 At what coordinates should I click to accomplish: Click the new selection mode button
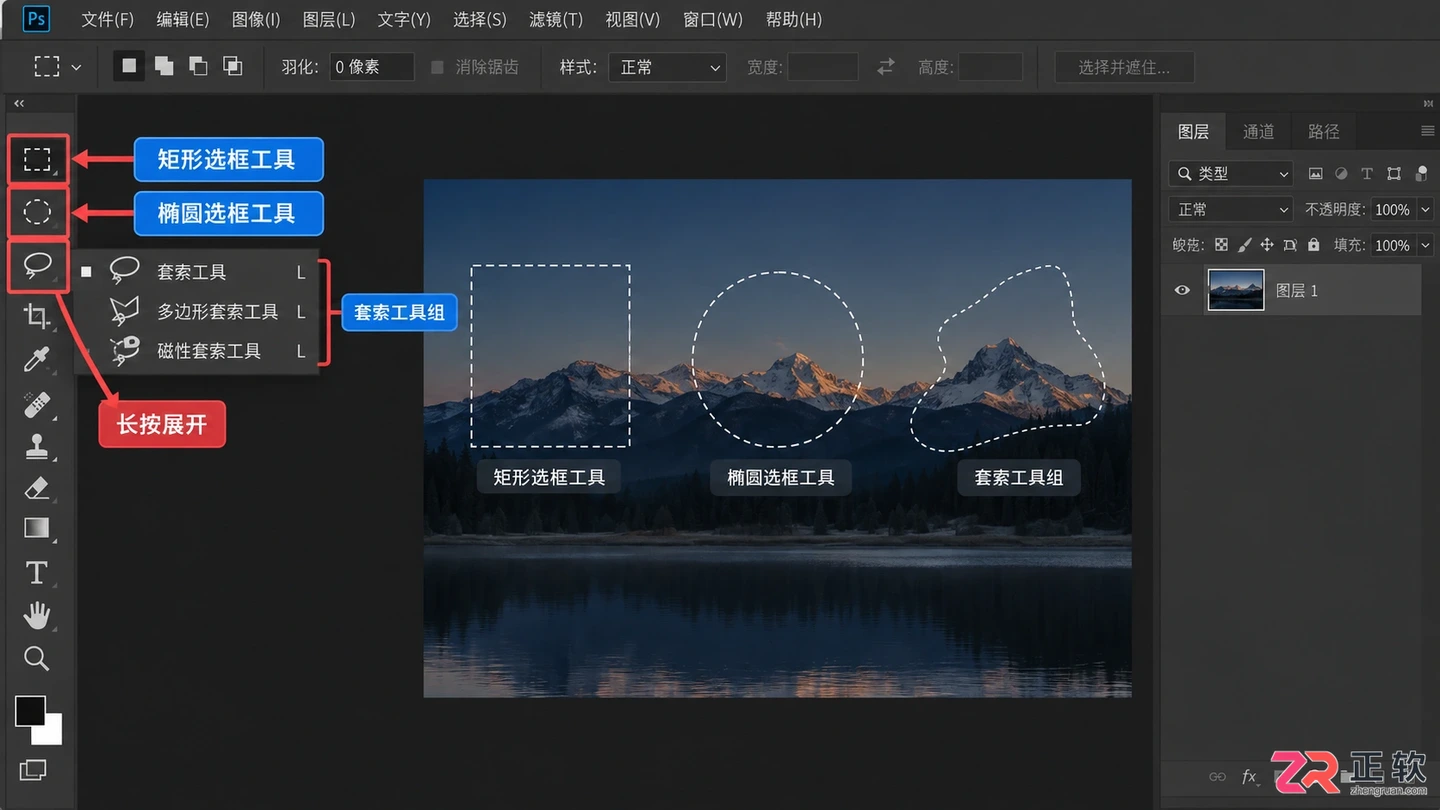coord(129,67)
